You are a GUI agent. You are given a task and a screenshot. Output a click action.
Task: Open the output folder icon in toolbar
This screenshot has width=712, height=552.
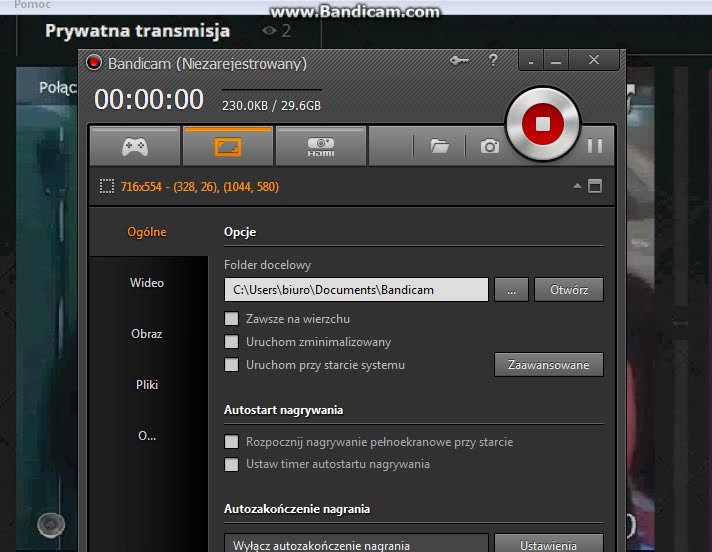click(x=439, y=146)
